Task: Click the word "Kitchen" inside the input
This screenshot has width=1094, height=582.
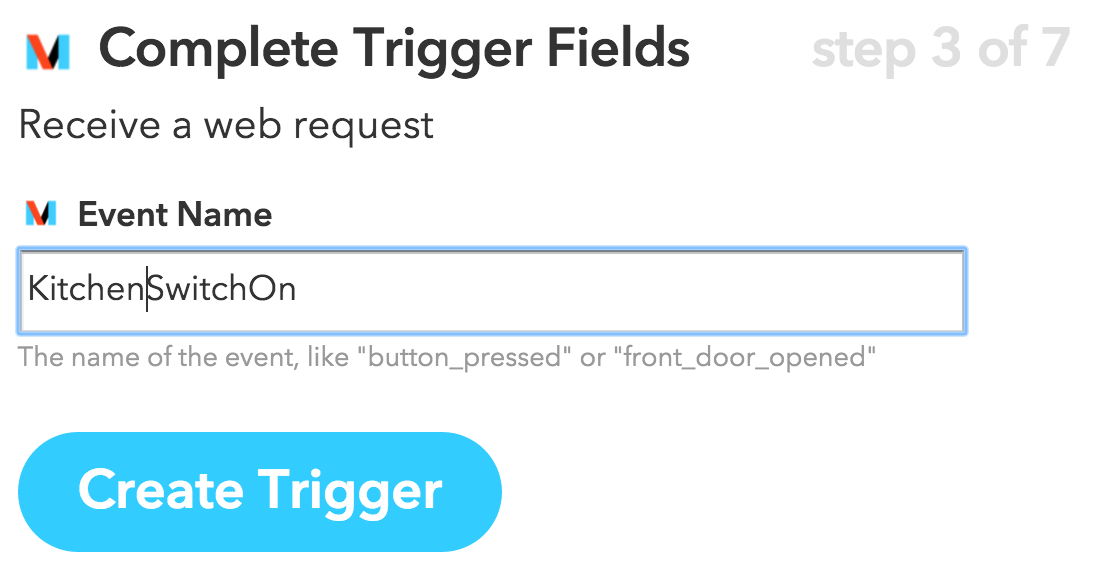Action: (86, 289)
